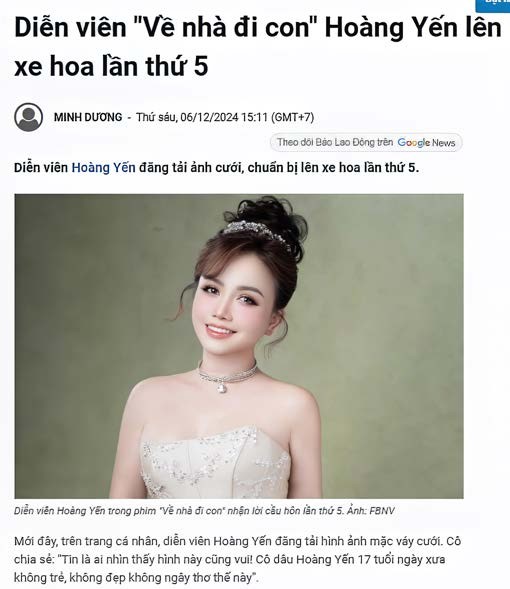This screenshot has height=589, width=510.
Task: Click the colorful Google logo
Action: coord(413,143)
